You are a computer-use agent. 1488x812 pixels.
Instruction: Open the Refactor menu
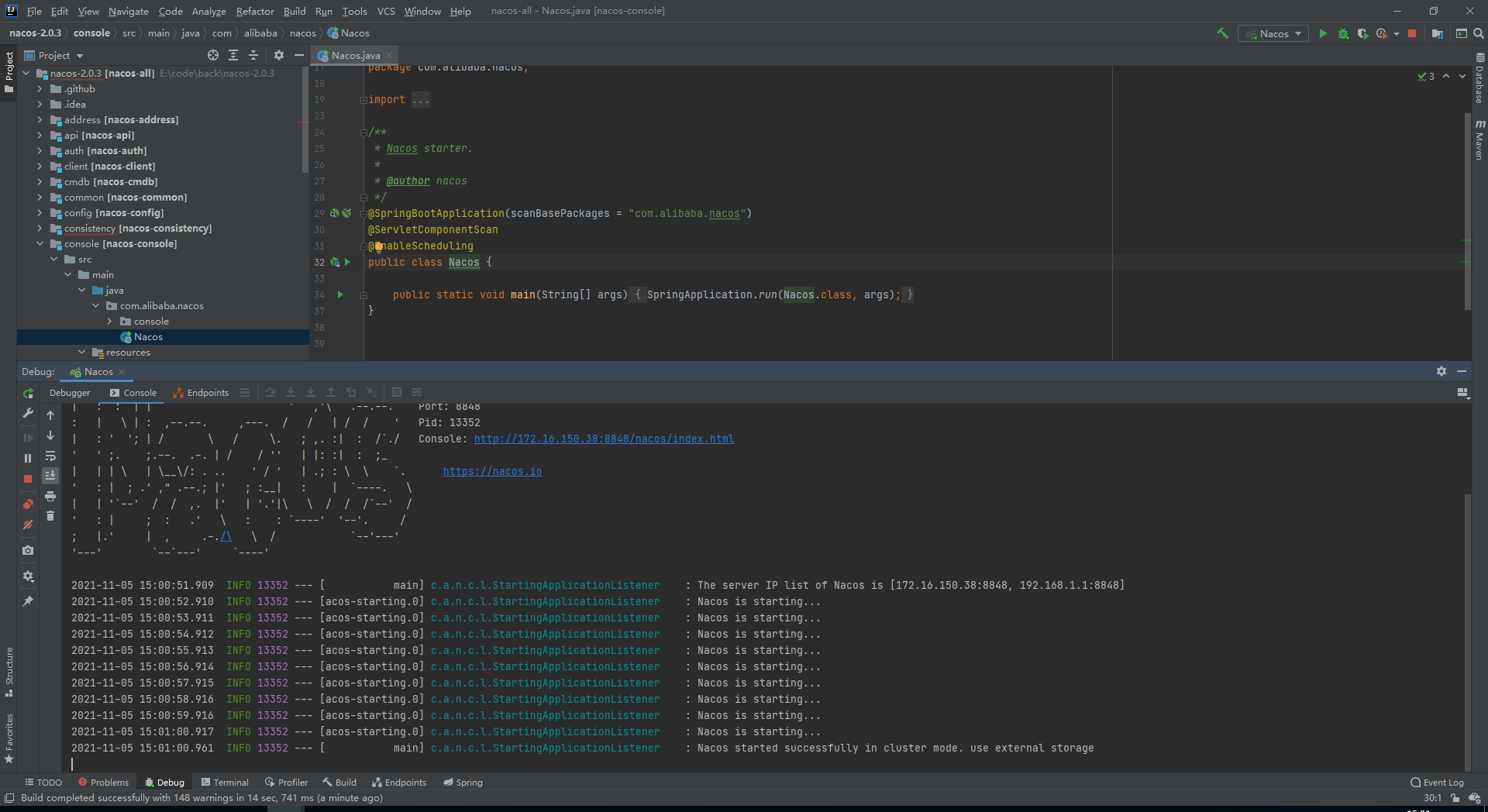tap(255, 11)
